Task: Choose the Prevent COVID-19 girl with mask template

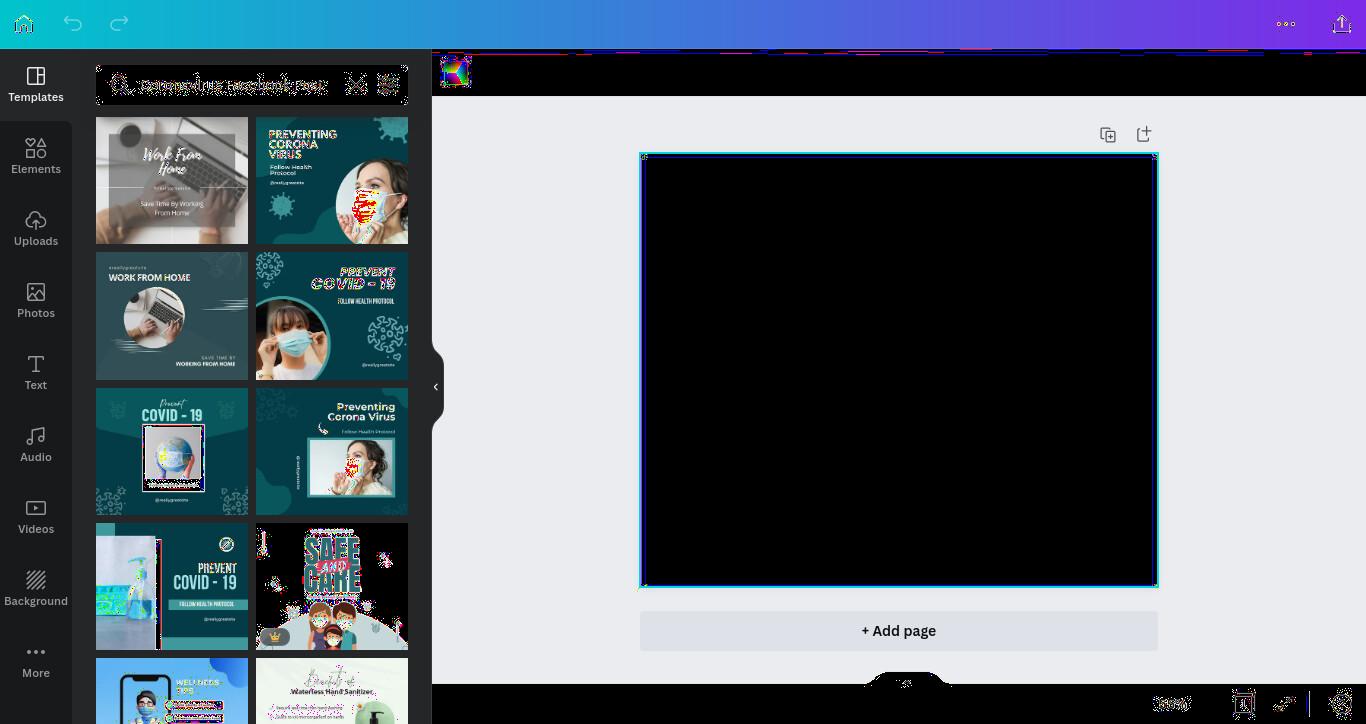Action: point(332,316)
